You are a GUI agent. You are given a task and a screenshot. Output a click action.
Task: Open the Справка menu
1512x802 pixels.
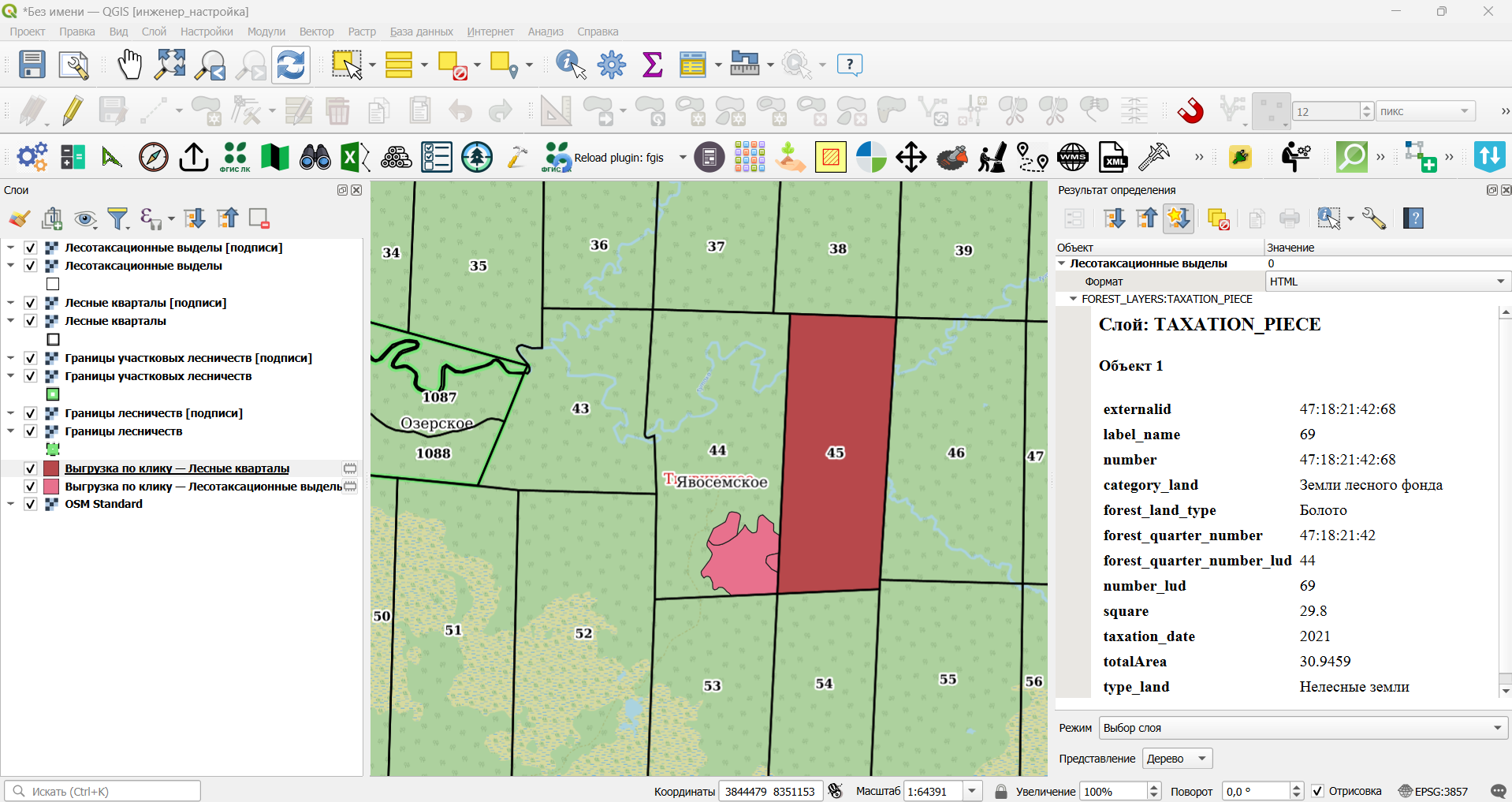(x=598, y=32)
